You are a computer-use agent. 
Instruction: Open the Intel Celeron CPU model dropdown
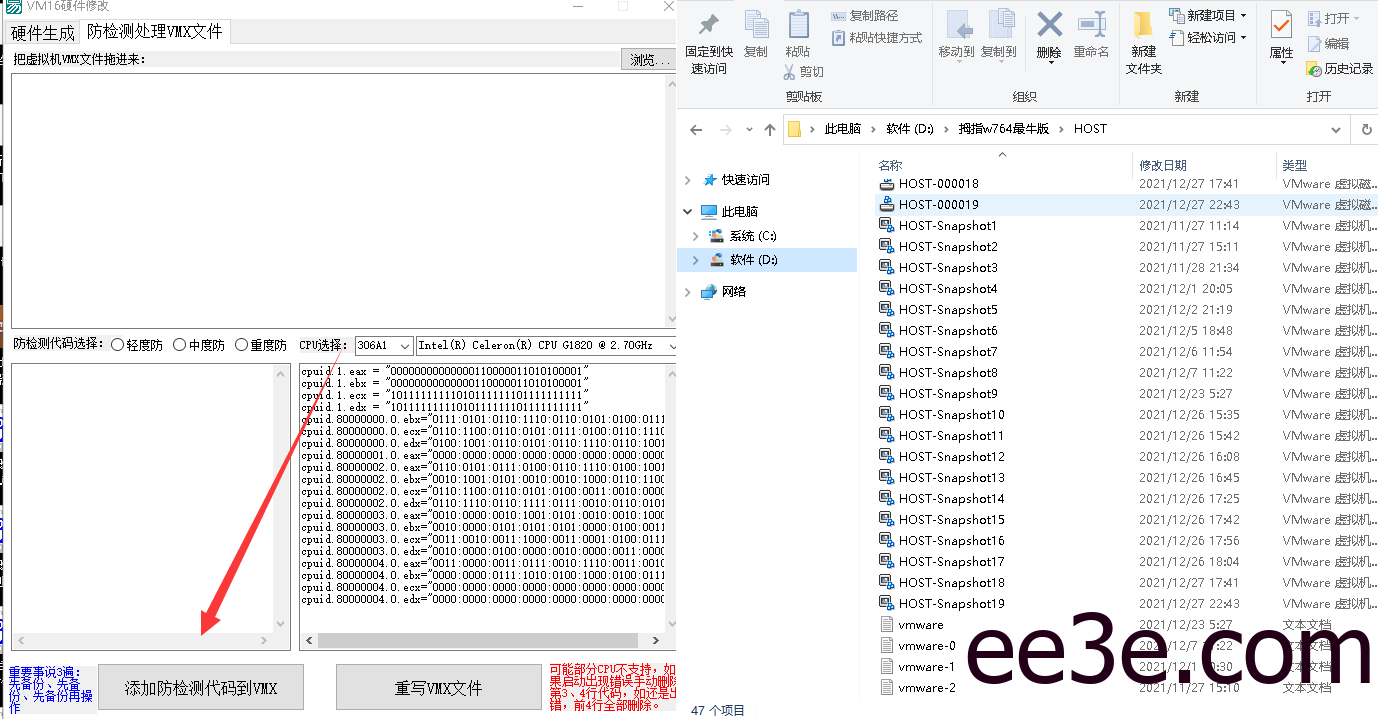pyautogui.click(x=668, y=344)
